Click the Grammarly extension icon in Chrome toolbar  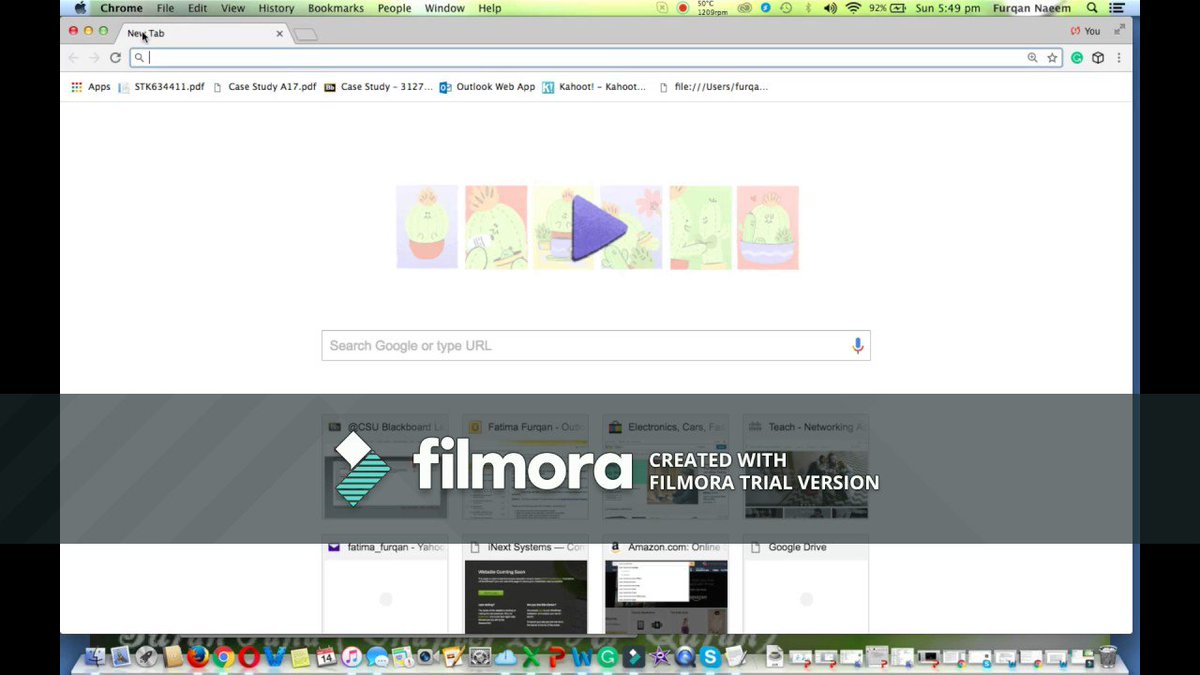(1077, 58)
